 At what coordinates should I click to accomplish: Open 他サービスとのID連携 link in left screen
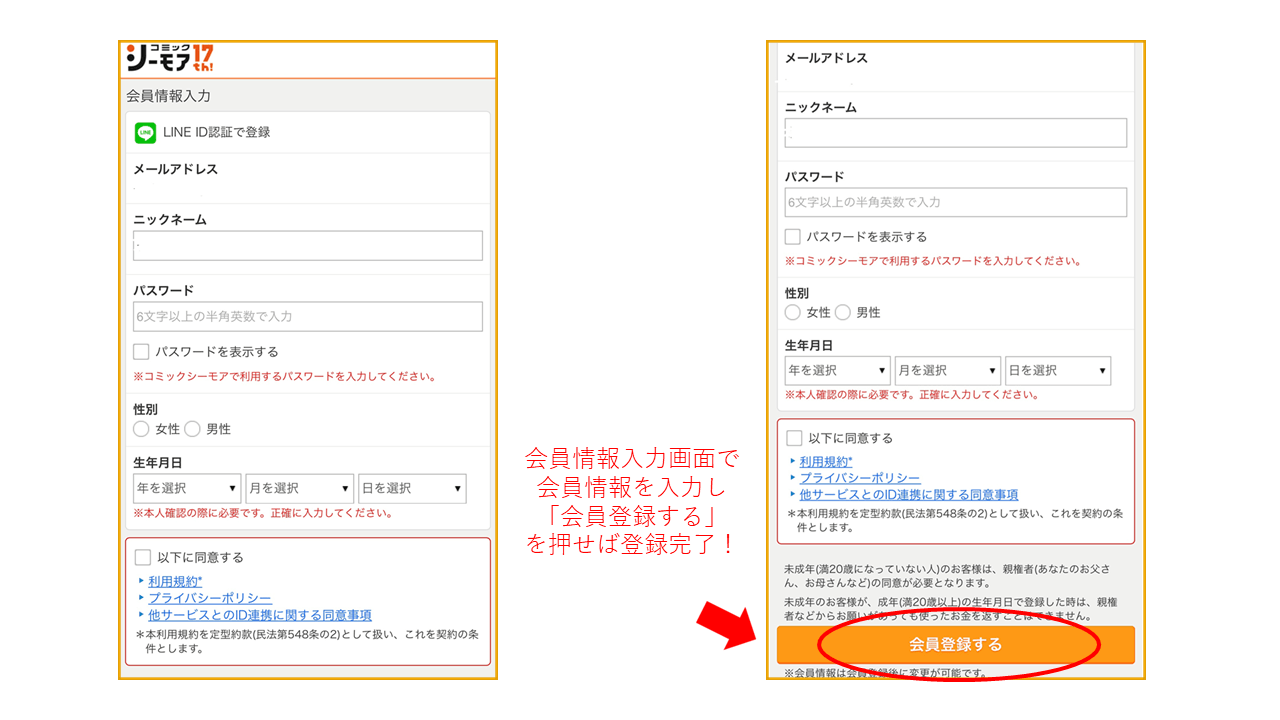[260, 615]
